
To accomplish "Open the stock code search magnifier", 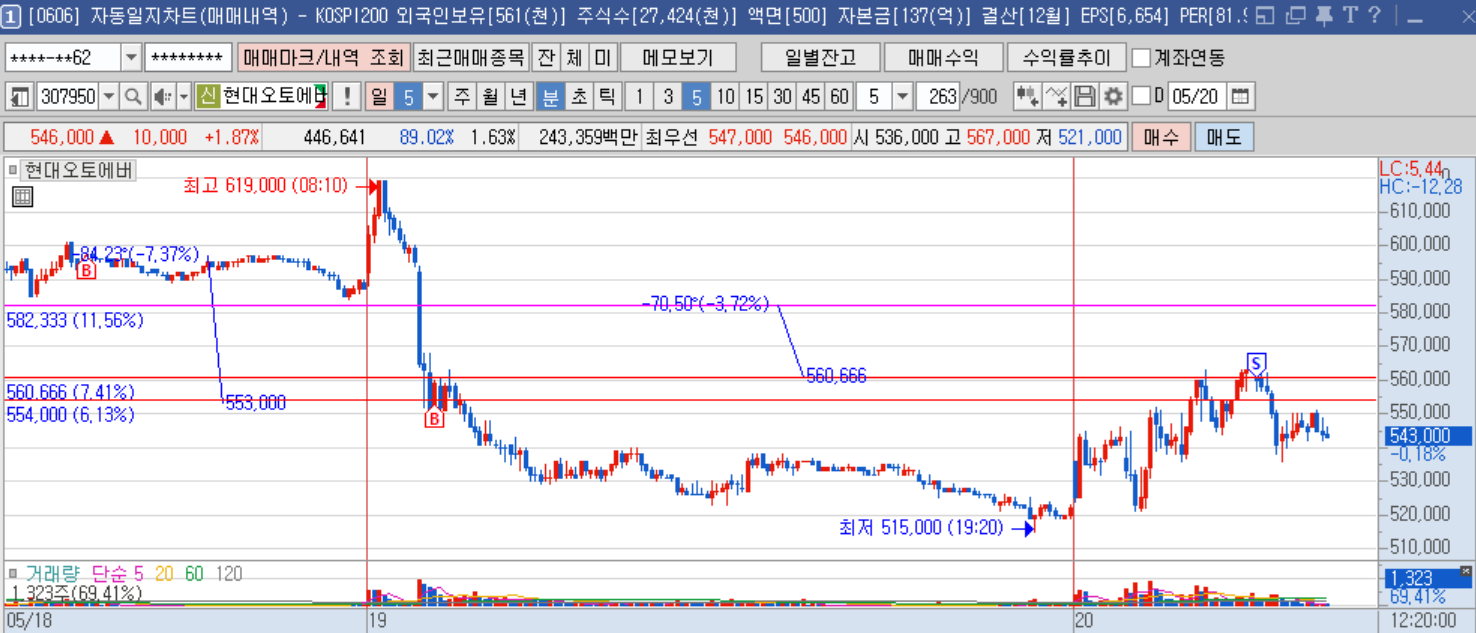I will click(133, 97).
